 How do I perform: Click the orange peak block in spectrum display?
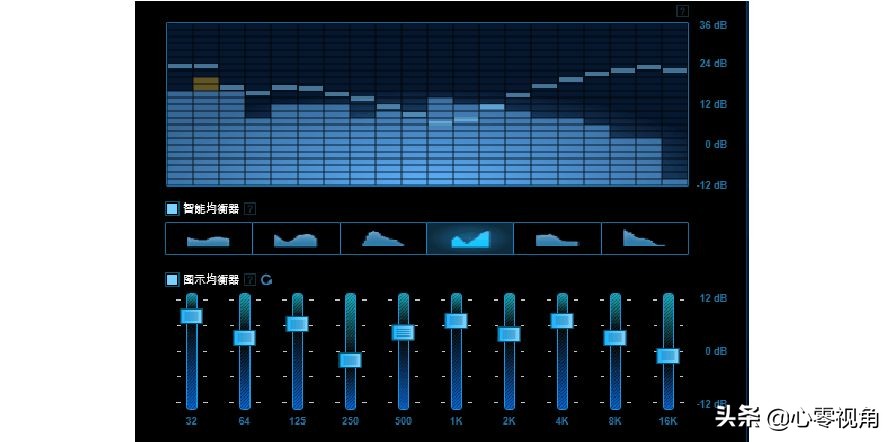pos(206,84)
